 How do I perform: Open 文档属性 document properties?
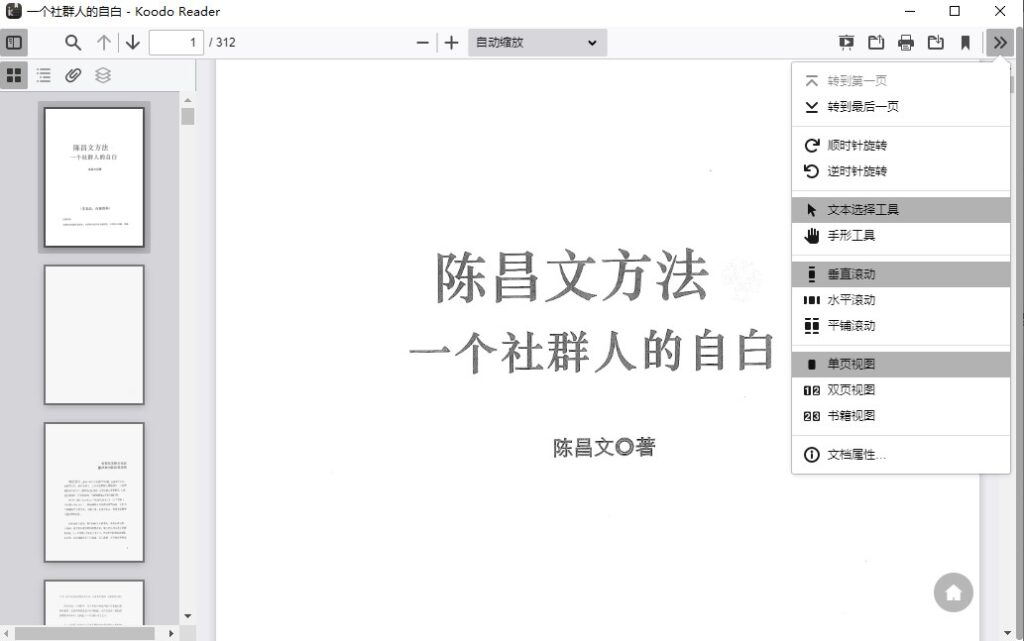click(901, 454)
